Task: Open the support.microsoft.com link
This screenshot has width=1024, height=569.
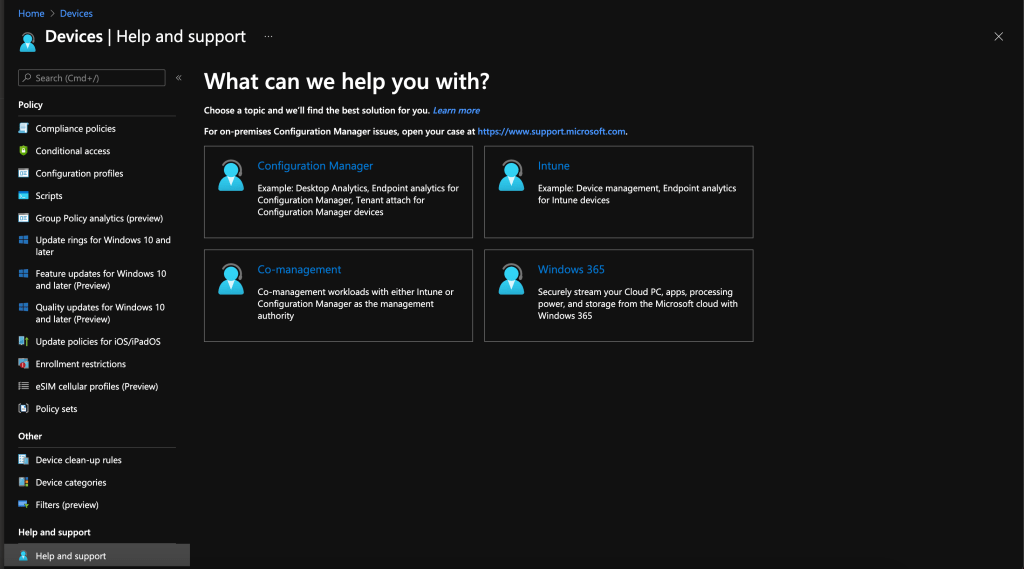Action: coord(551,131)
